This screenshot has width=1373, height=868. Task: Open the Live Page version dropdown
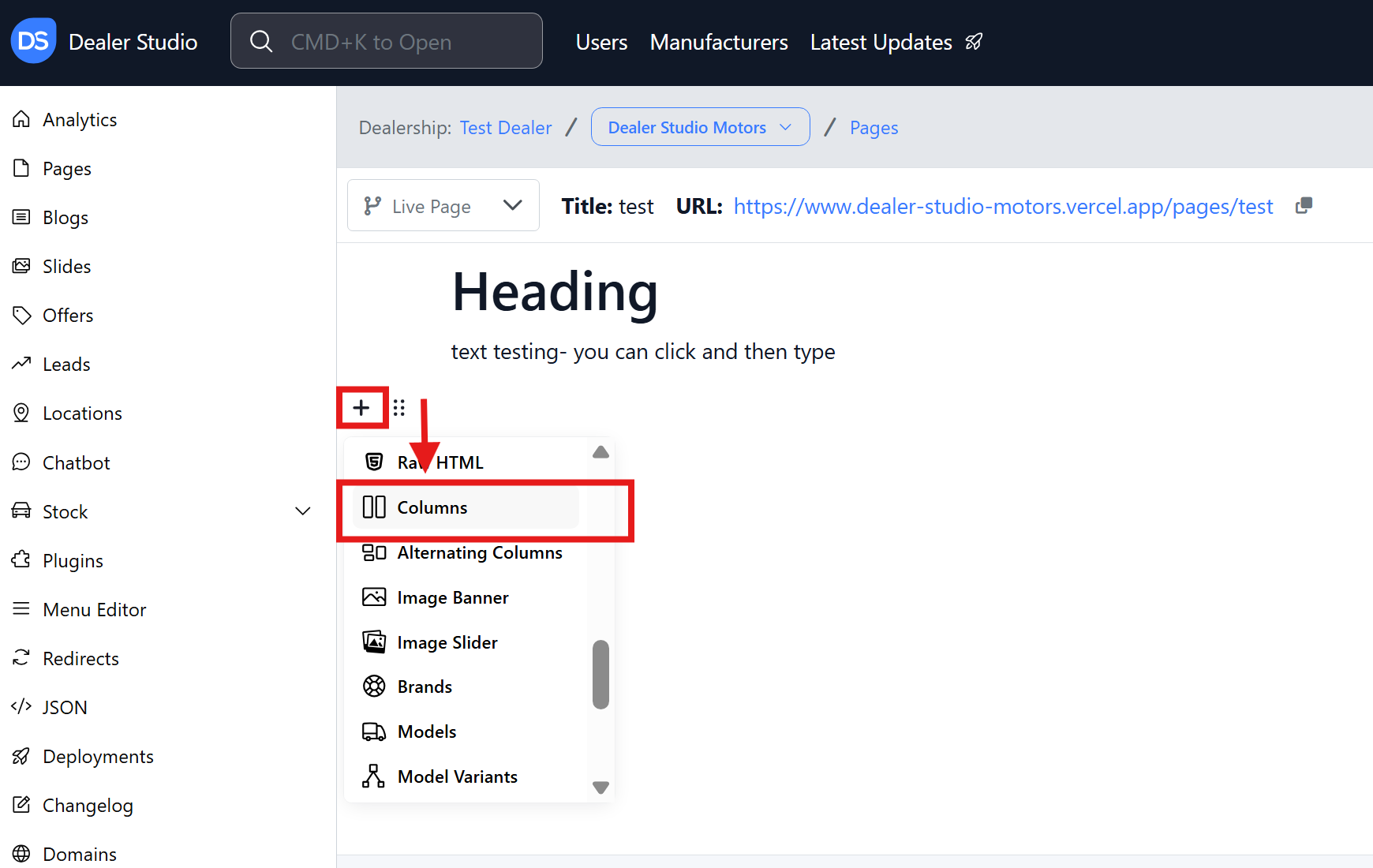click(443, 206)
